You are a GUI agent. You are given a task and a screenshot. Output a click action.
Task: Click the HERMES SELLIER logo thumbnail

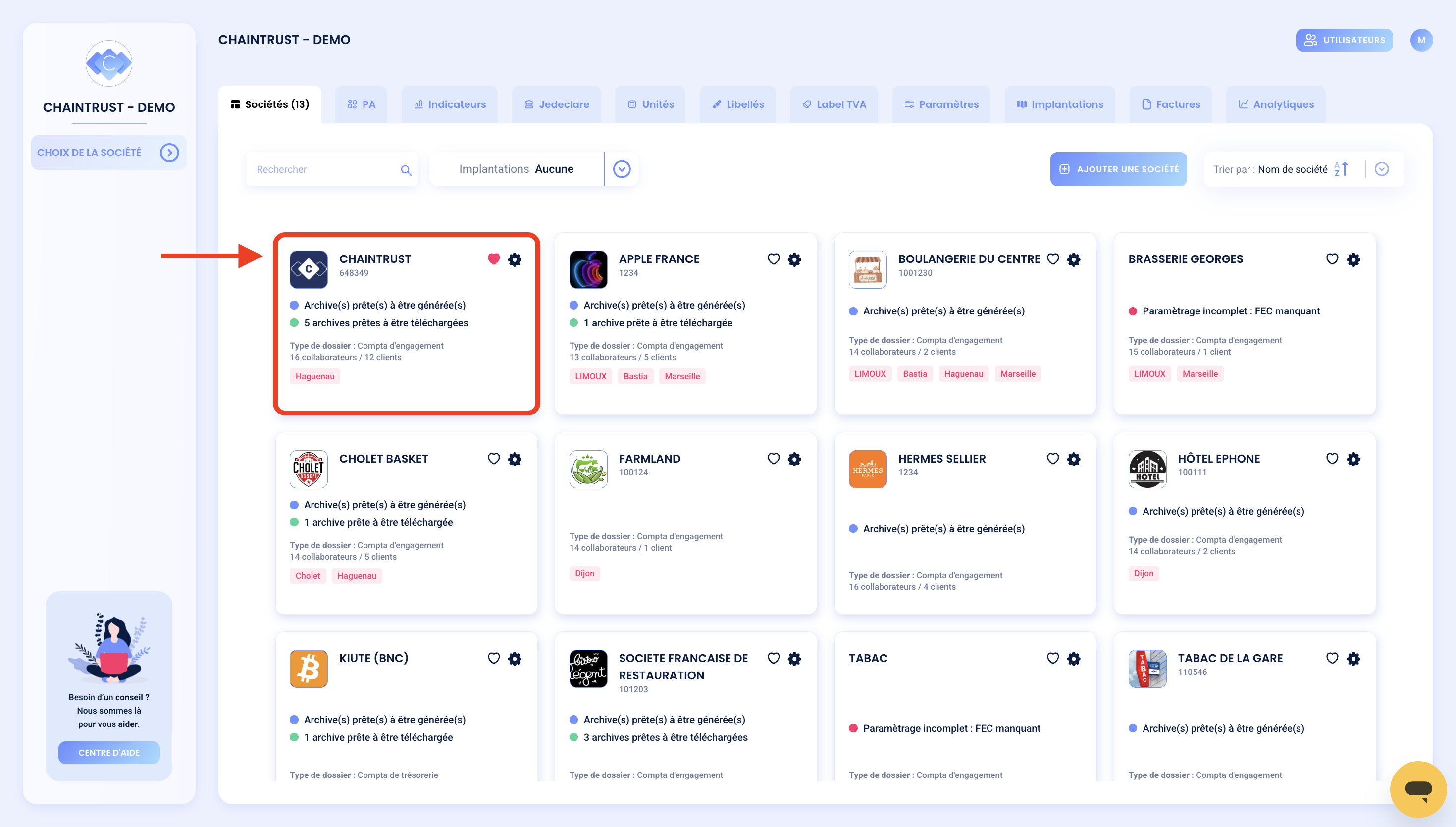pos(868,468)
